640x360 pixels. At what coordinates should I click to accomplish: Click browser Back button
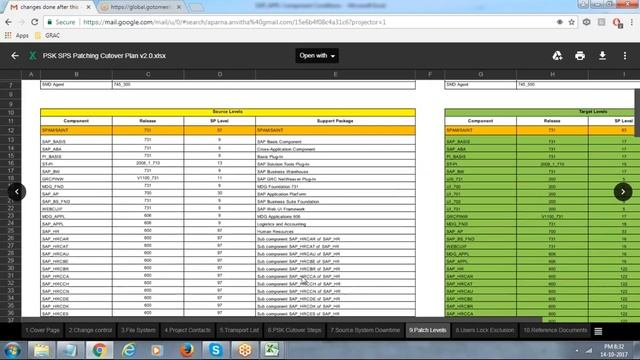8,22
